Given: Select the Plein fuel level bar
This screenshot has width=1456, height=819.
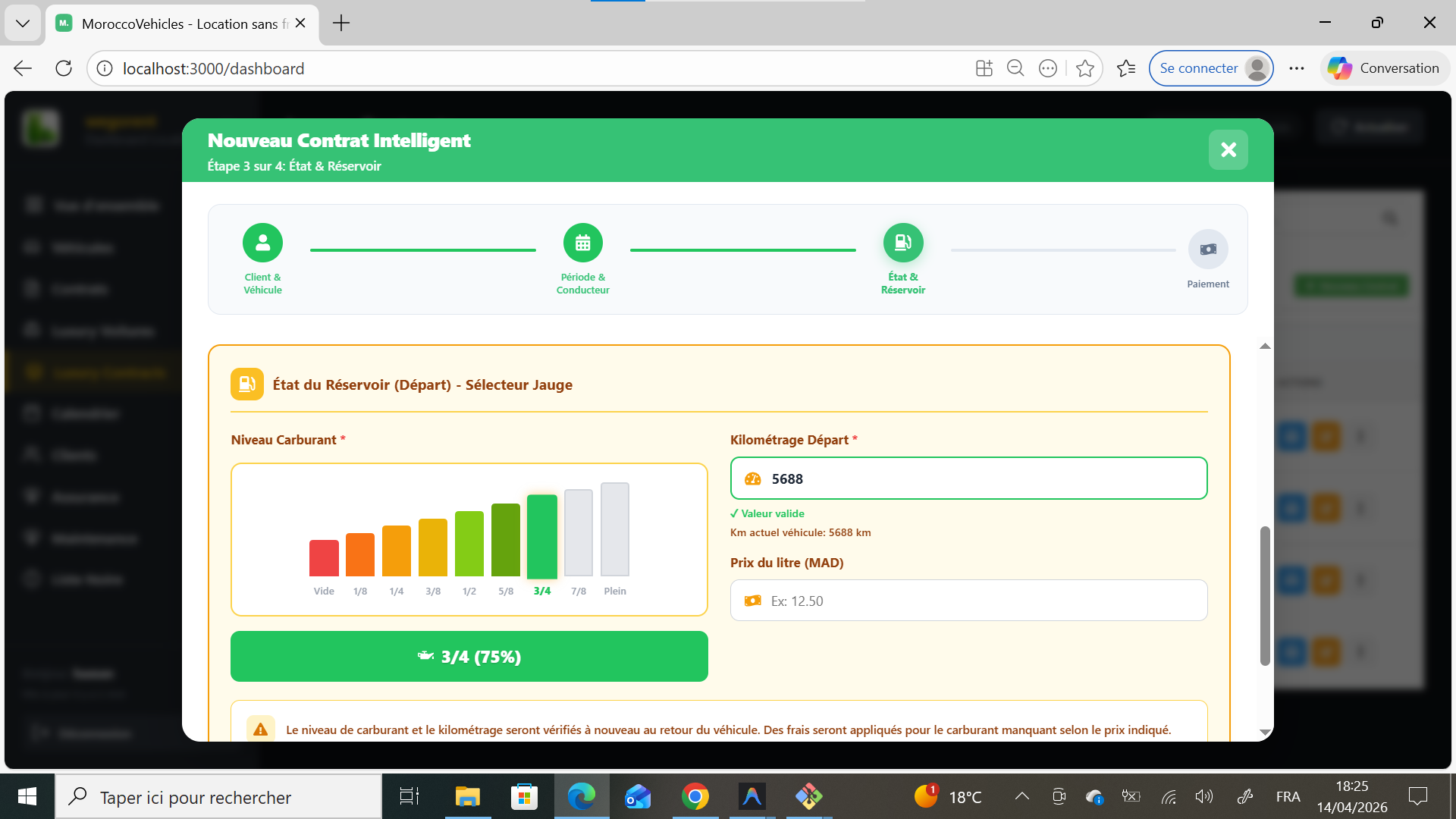Looking at the screenshot, I should tap(614, 529).
